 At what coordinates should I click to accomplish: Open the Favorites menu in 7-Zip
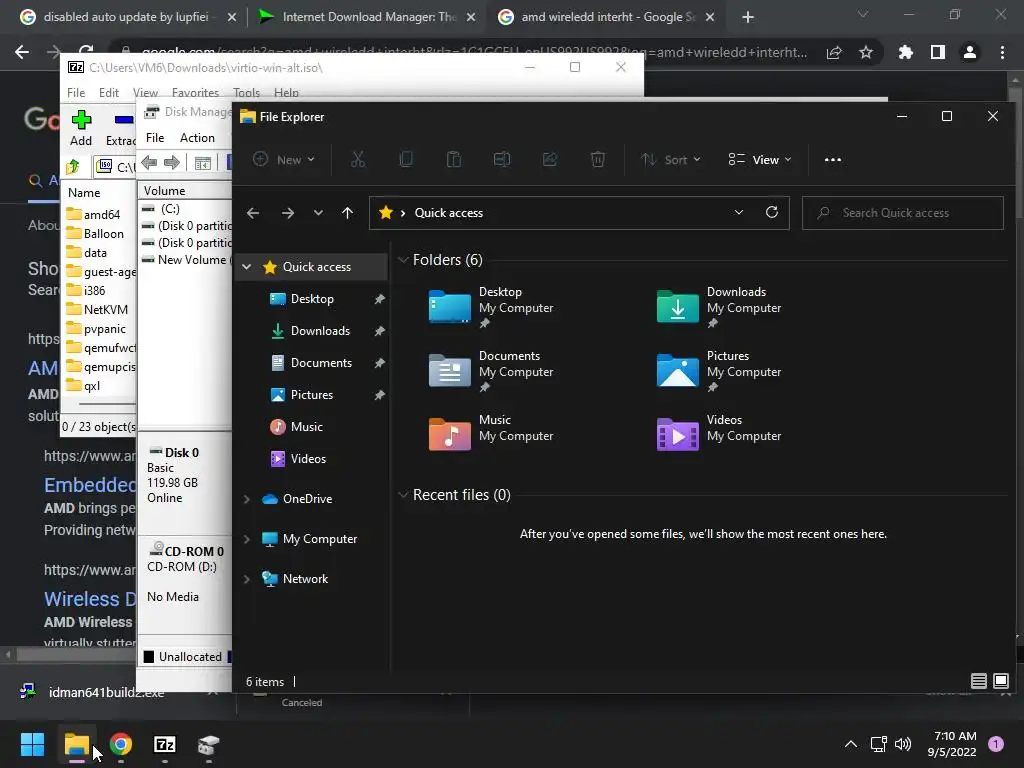pos(195,92)
